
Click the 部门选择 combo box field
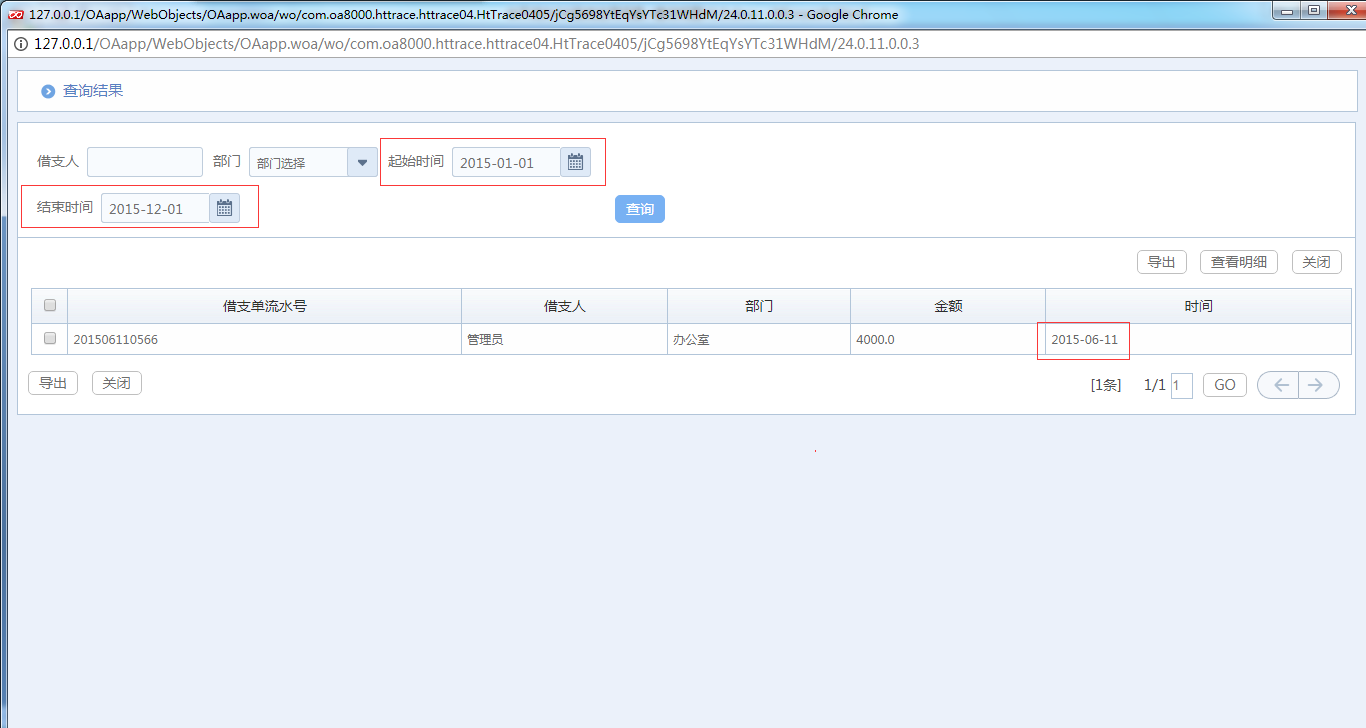[x=298, y=162]
